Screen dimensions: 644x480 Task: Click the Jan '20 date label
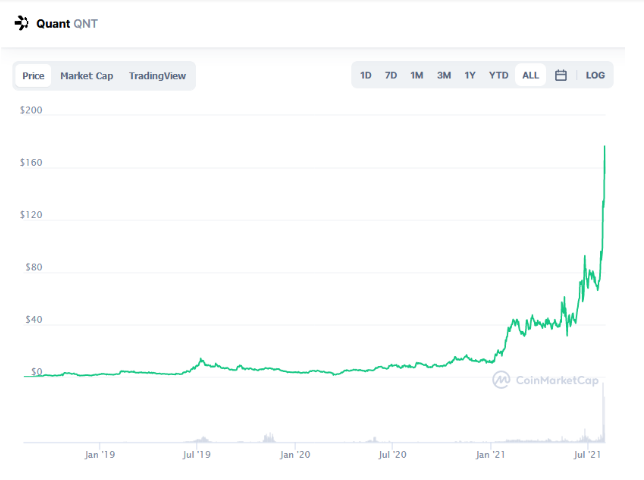[x=295, y=455]
